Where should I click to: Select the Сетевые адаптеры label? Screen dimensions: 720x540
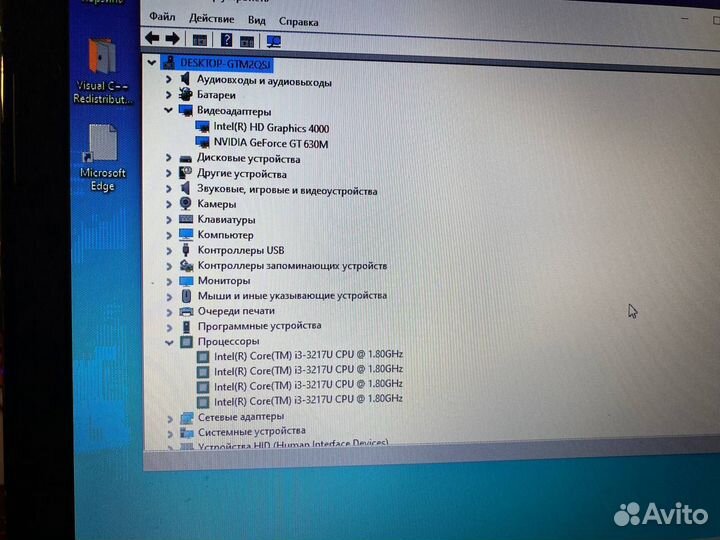(241, 416)
